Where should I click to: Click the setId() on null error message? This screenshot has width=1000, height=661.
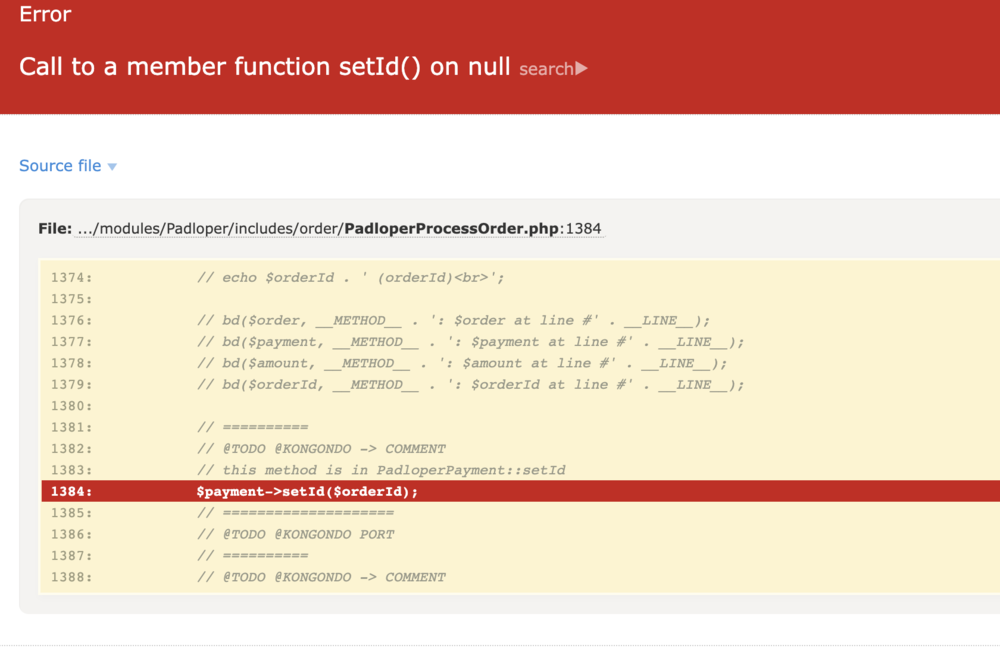tap(265, 66)
